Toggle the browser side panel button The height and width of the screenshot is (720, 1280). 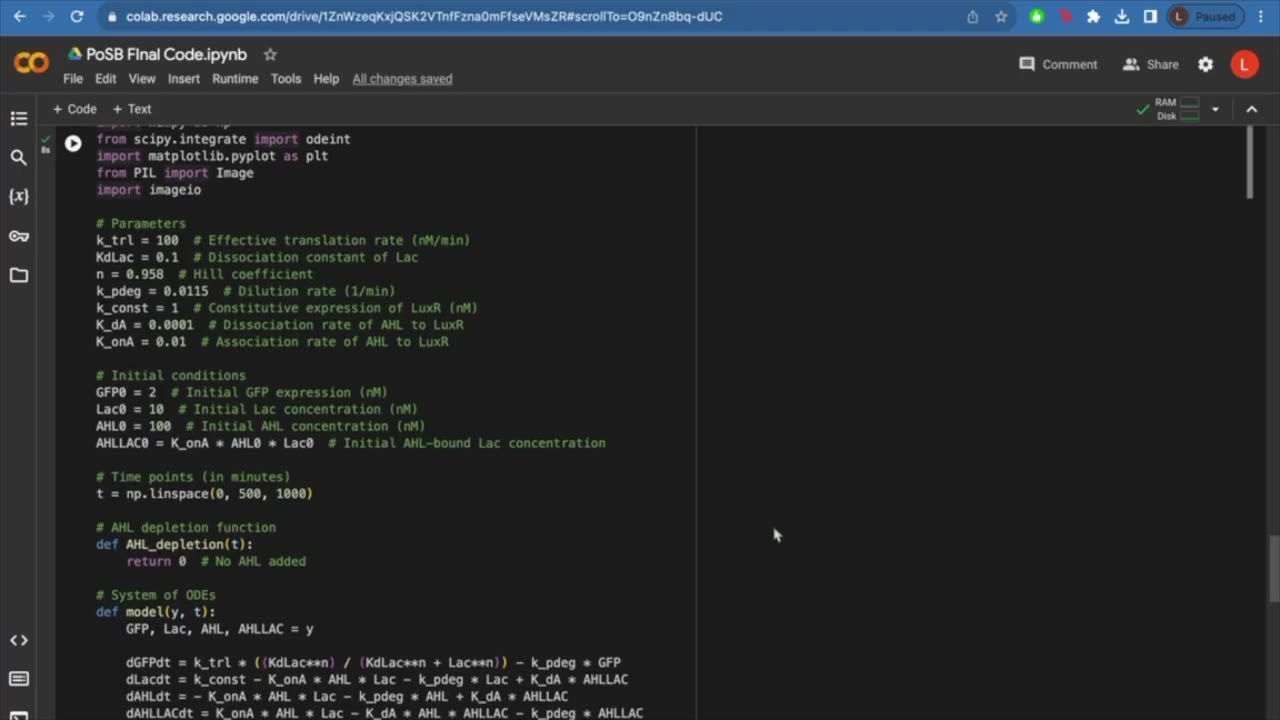click(1150, 16)
